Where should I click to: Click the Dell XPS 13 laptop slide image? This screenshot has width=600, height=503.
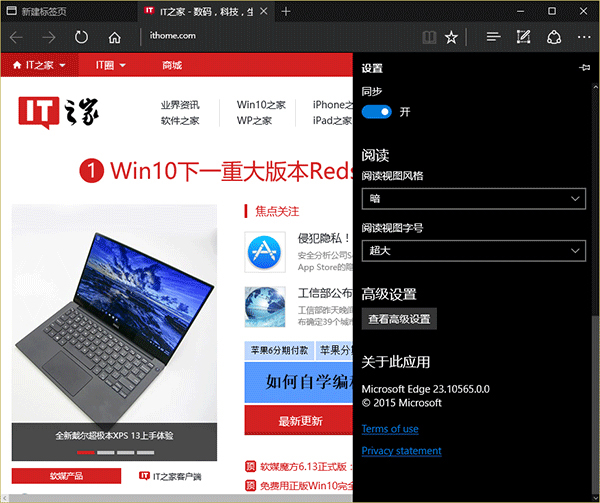pyautogui.click(x=114, y=314)
